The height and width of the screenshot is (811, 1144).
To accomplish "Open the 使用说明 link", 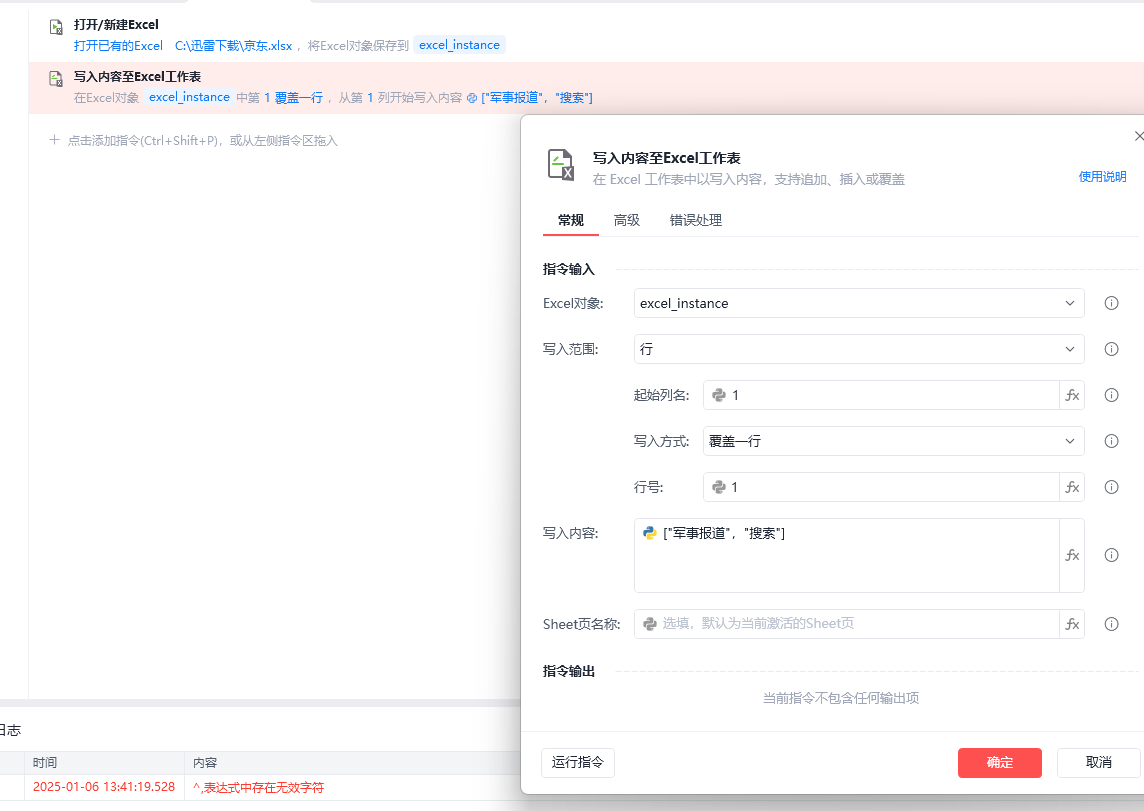I will pos(1102,176).
